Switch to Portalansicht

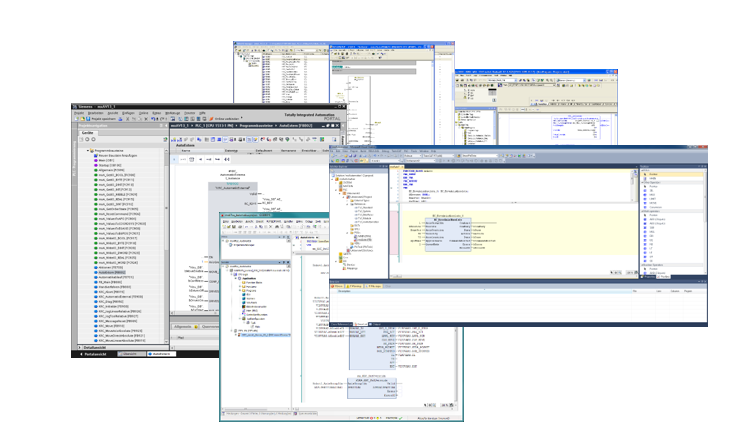click(93, 353)
